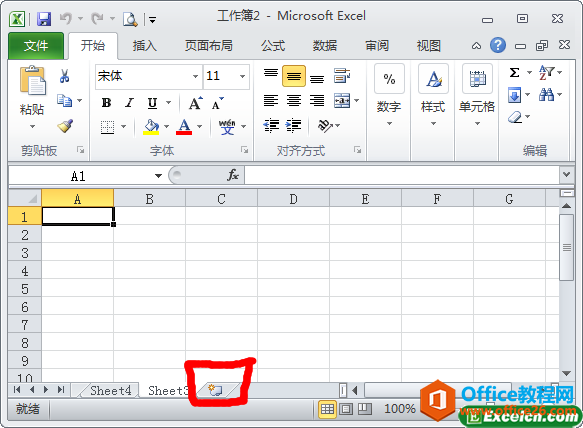Viewport: 583px width, 428px height.
Task: Select the Sheet4 worksheet tab
Action: point(110,390)
